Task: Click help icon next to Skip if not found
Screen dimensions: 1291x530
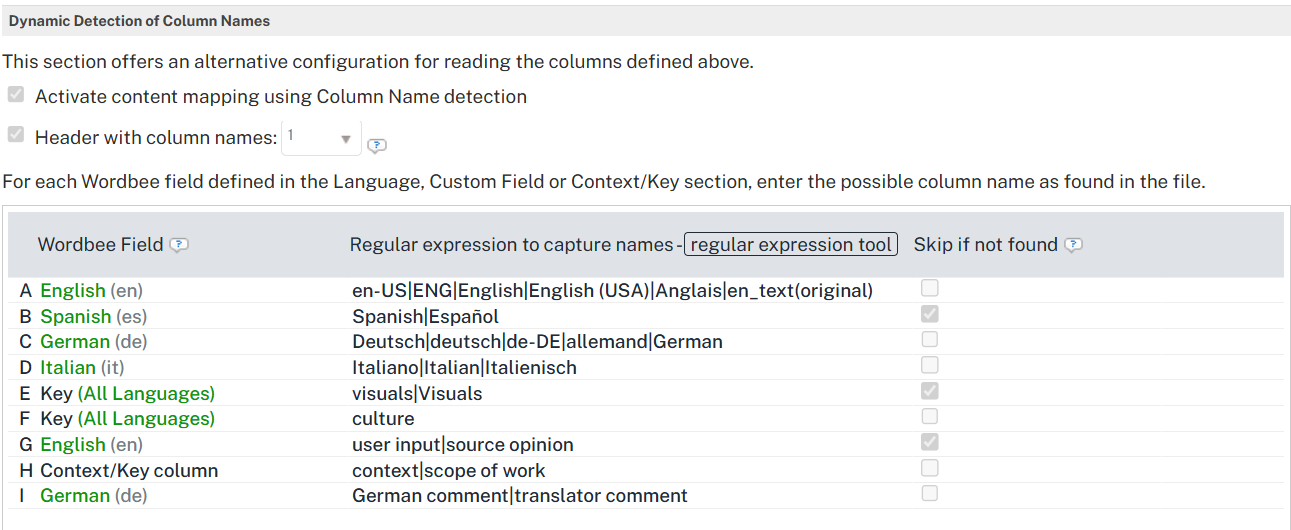Action: coord(1073,245)
